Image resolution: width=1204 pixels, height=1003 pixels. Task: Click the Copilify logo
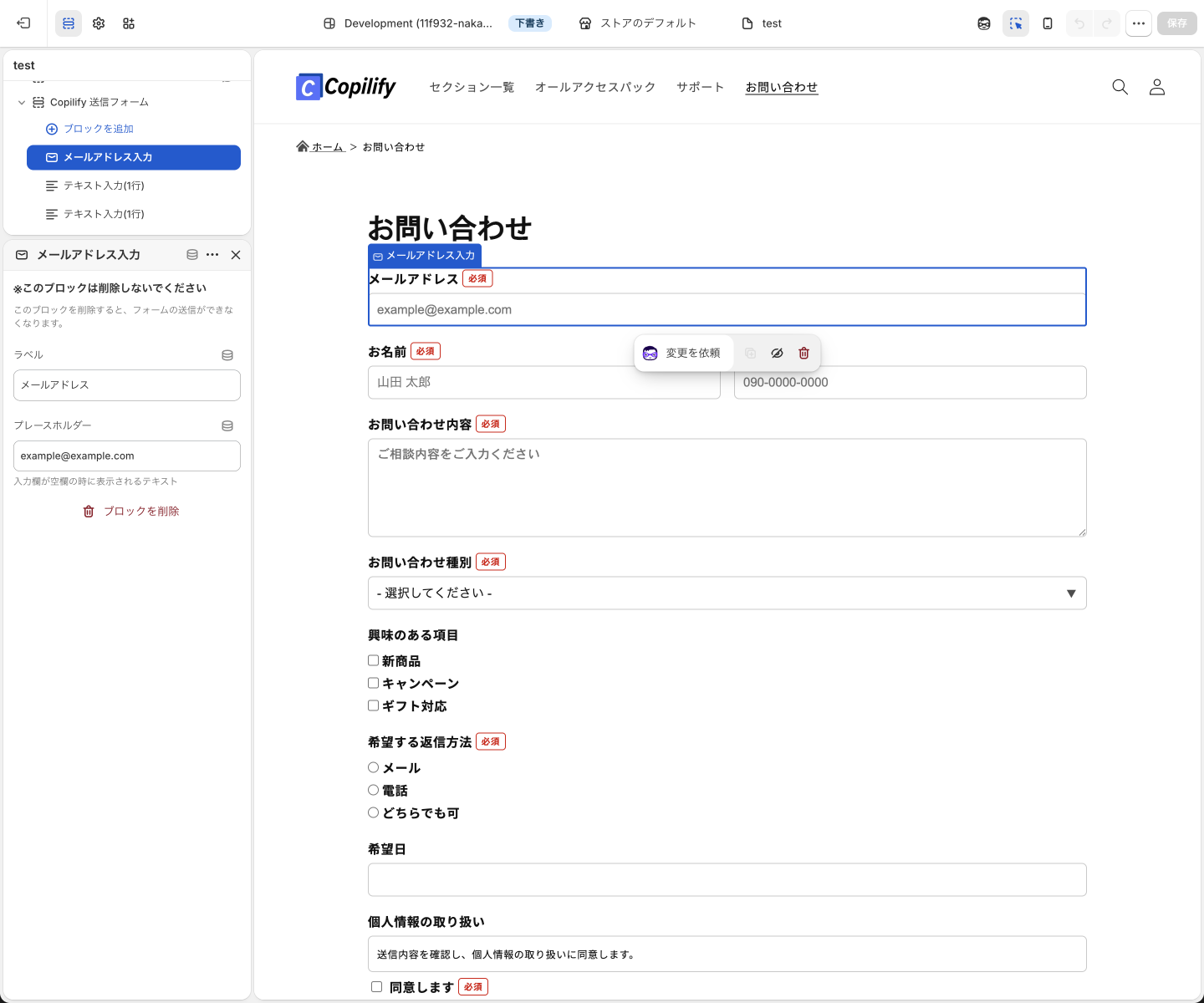click(x=345, y=87)
